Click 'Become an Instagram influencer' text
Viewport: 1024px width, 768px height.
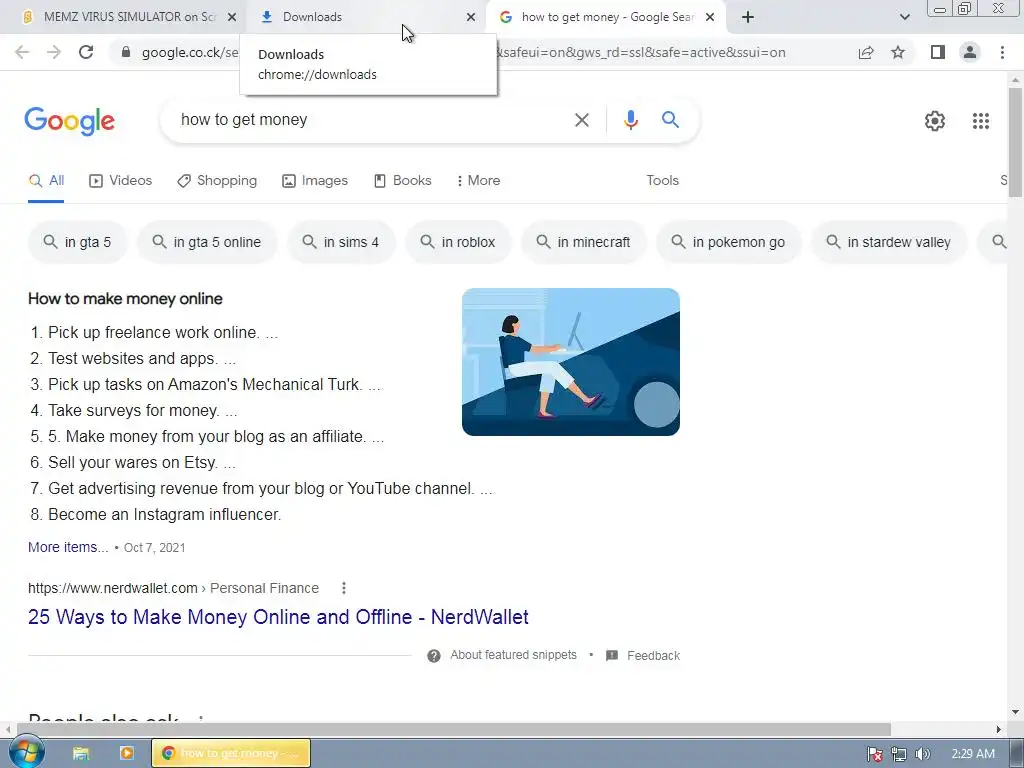[165, 515]
